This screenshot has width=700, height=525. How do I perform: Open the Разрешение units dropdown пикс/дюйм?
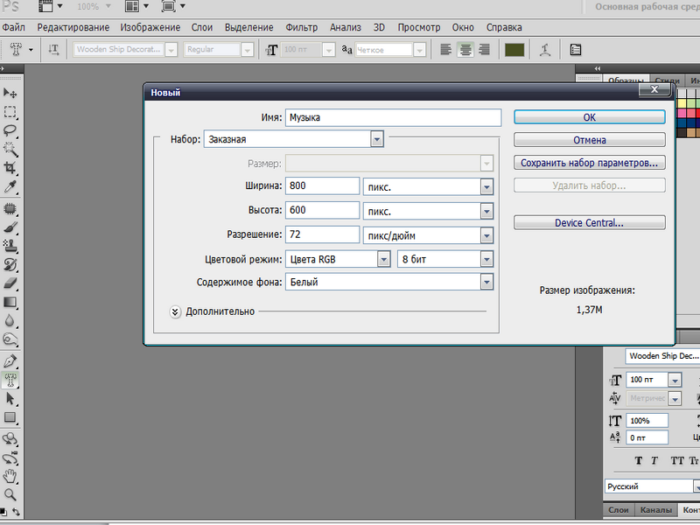[x=487, y=235]
